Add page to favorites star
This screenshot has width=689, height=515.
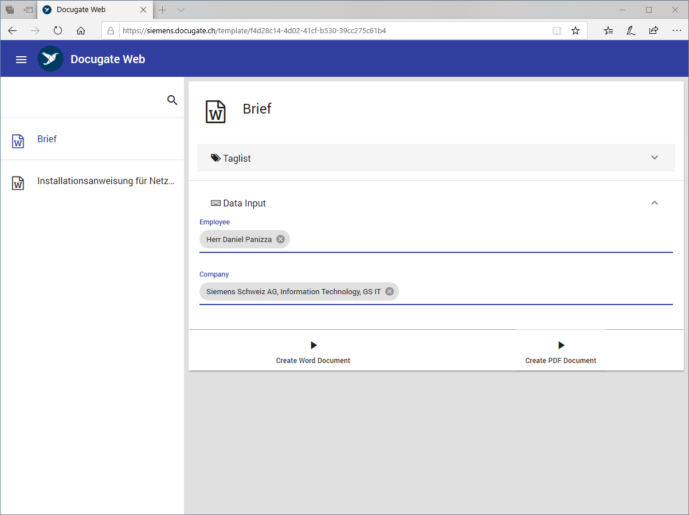coord(575,30)
